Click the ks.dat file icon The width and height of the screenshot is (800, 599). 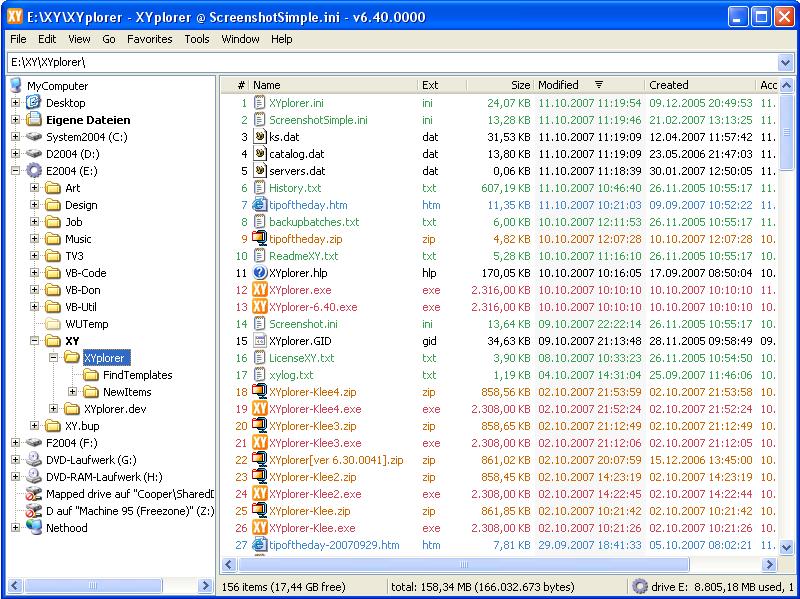tap(260, 137)
